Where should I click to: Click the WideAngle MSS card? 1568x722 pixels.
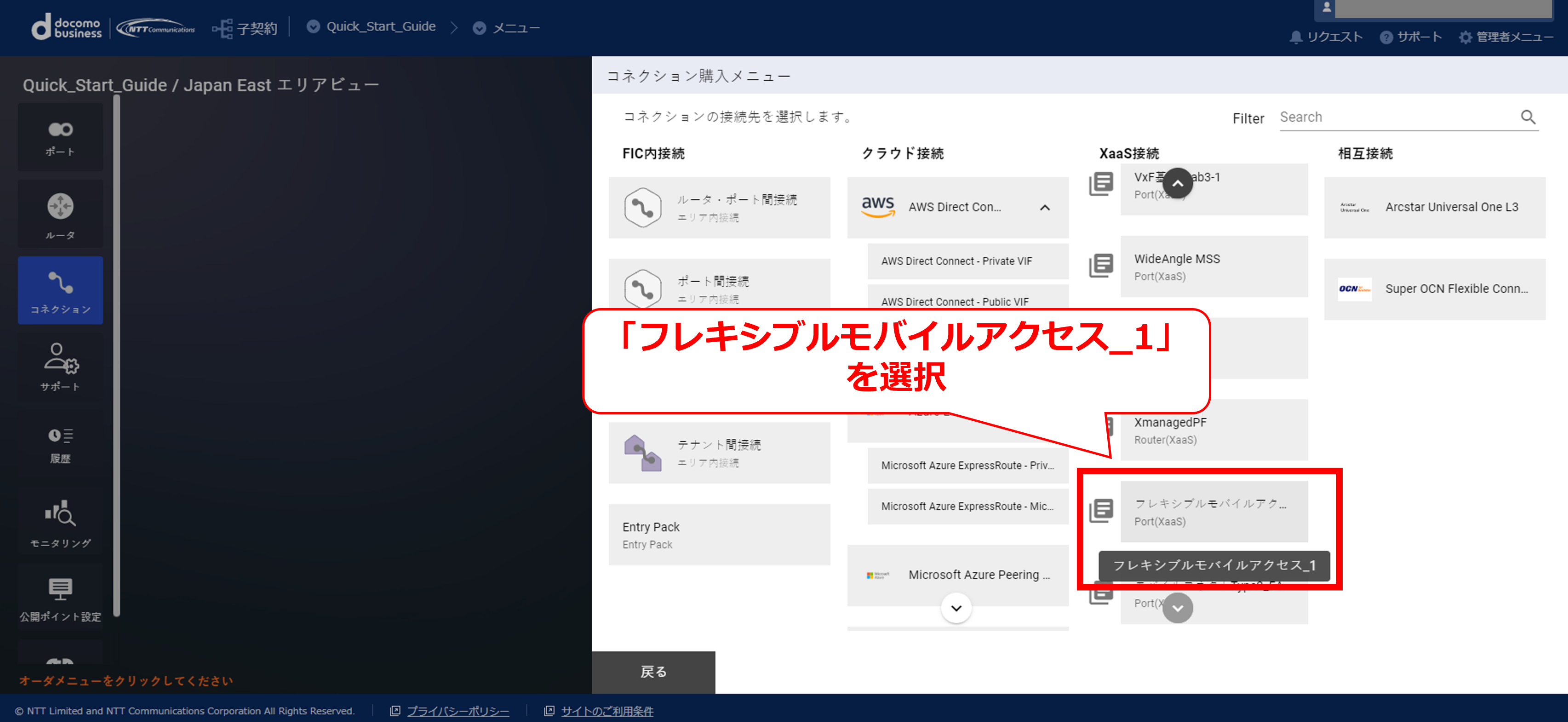(x=1214, y=267)
